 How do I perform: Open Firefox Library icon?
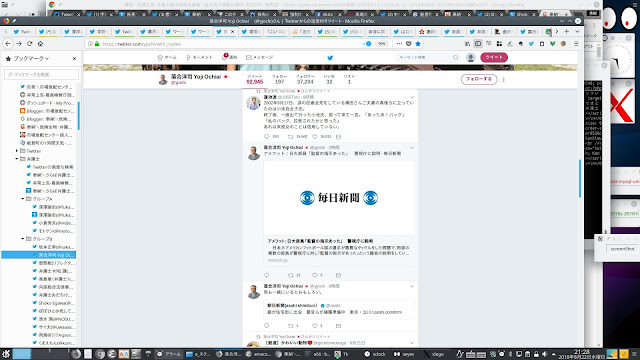click(x=467, y=44)
